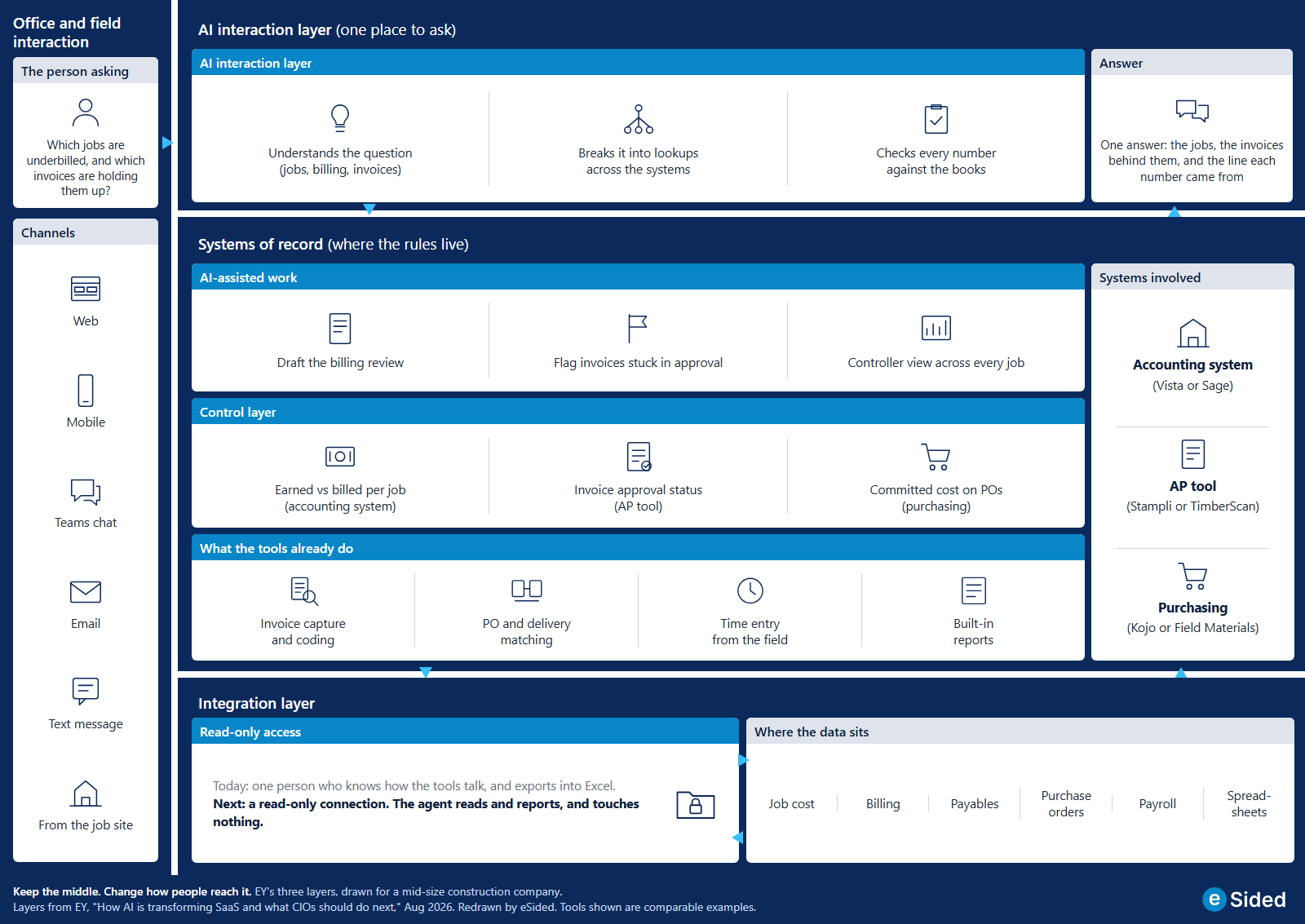Select the Mobile phone icon
Screen dimensions: 1305x924
(86, 391)
